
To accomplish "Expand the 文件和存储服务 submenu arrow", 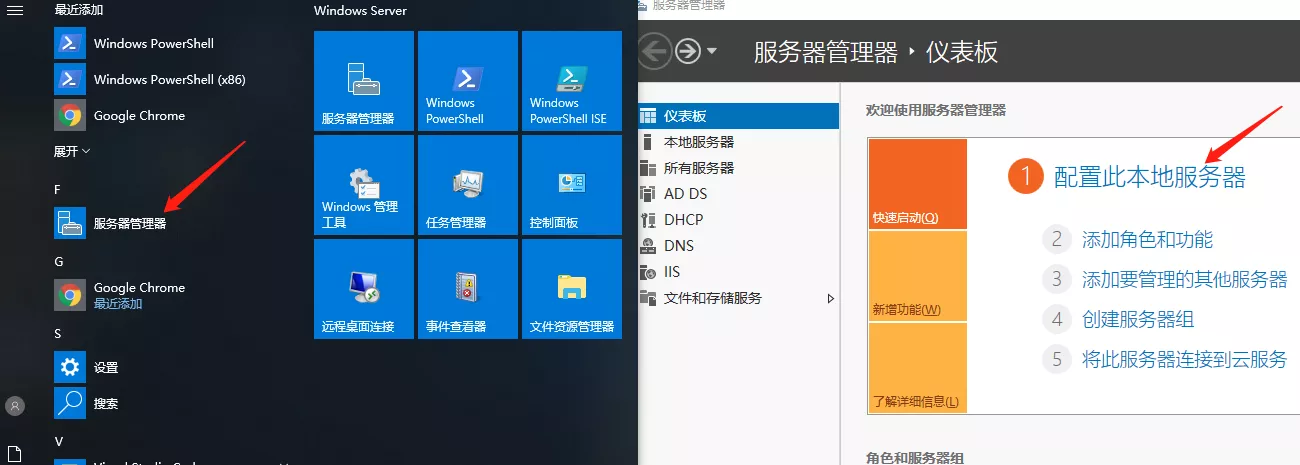I will (x=830, y=298).
